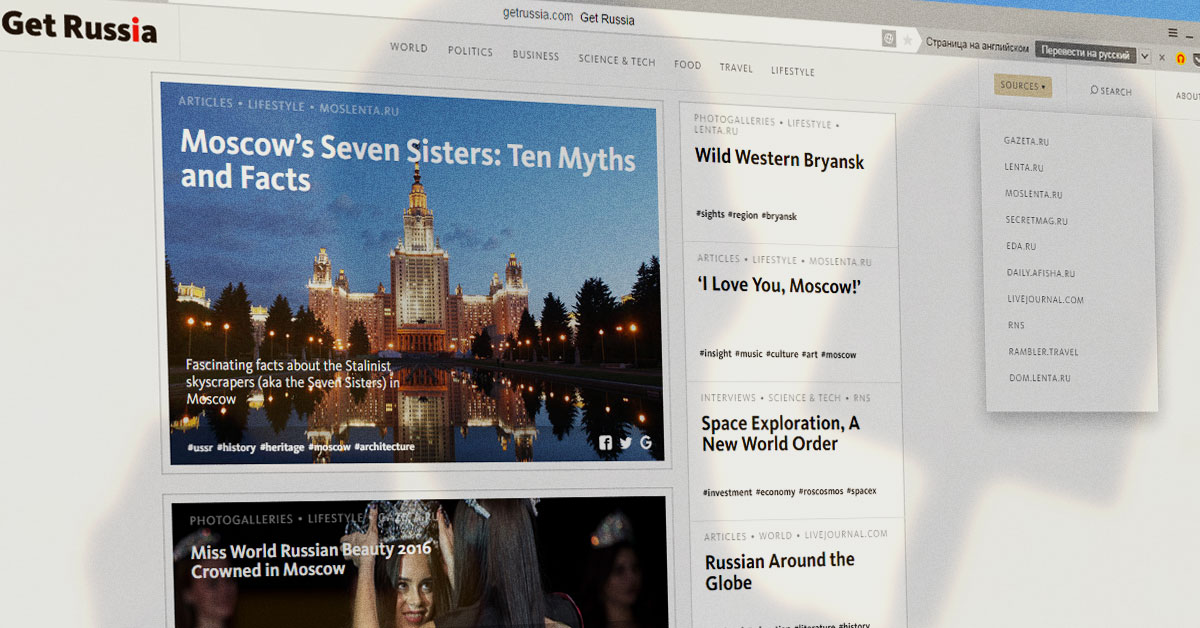Open the 'I Love You, Moscow!' article
The width and height of the screenshot is (1200, 628).
[x=779, y=286]
